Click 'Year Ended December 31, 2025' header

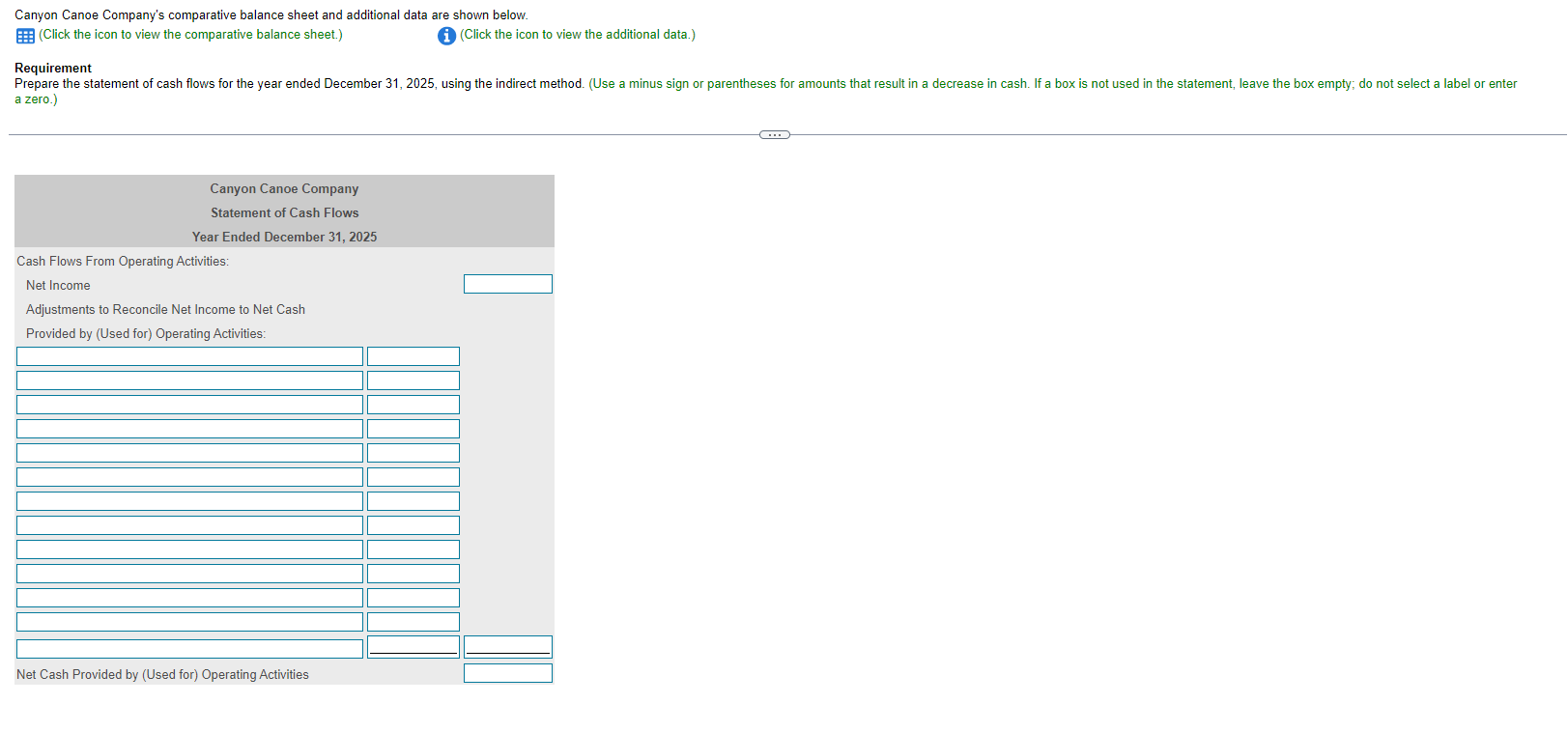(284, 237)
